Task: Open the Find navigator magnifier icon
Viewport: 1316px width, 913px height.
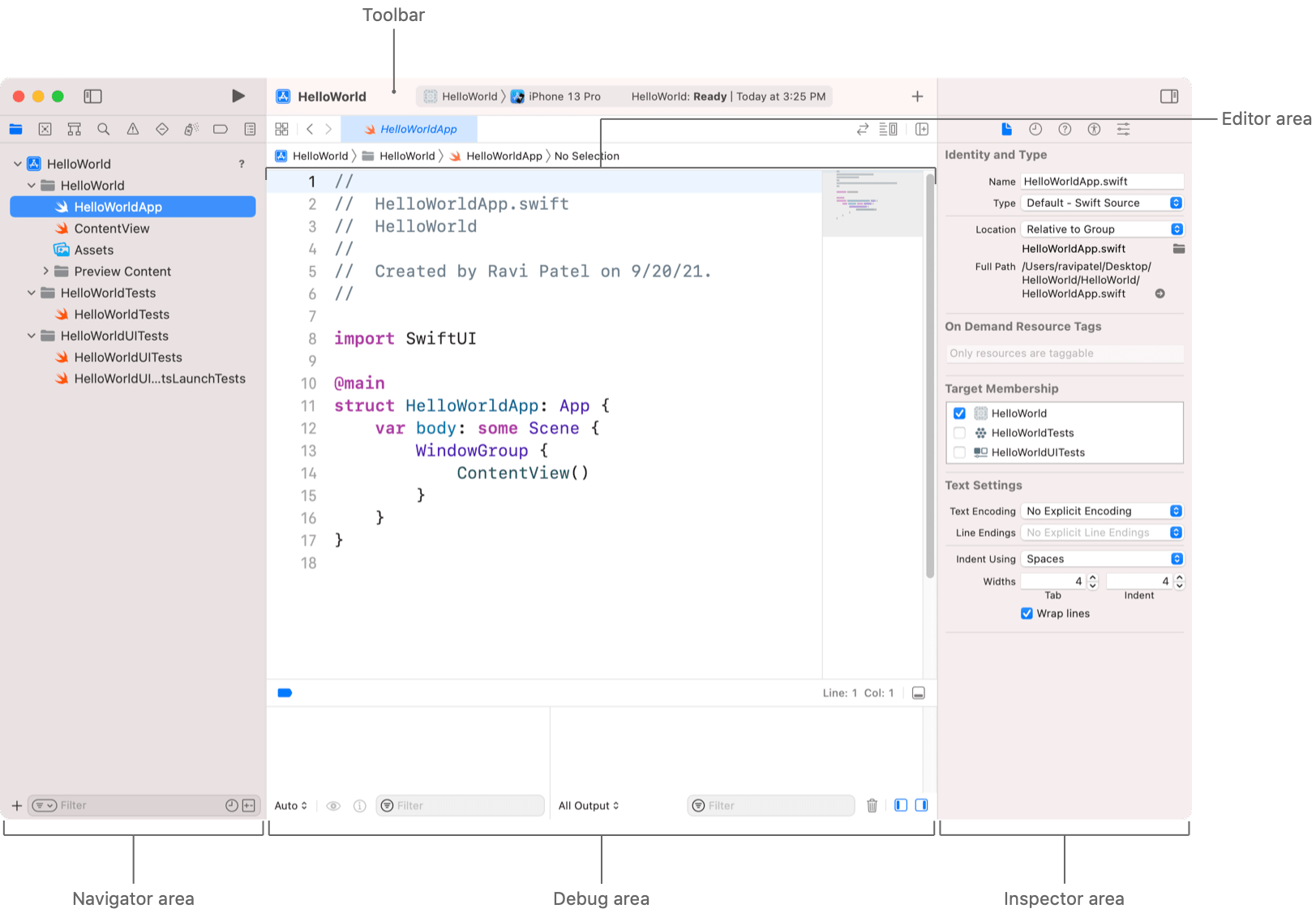Action: click(104, 129)
